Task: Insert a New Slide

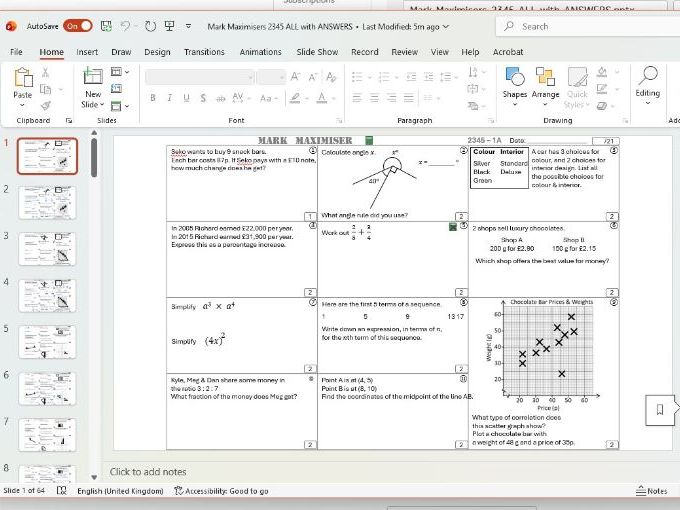Action: point(92,78)
